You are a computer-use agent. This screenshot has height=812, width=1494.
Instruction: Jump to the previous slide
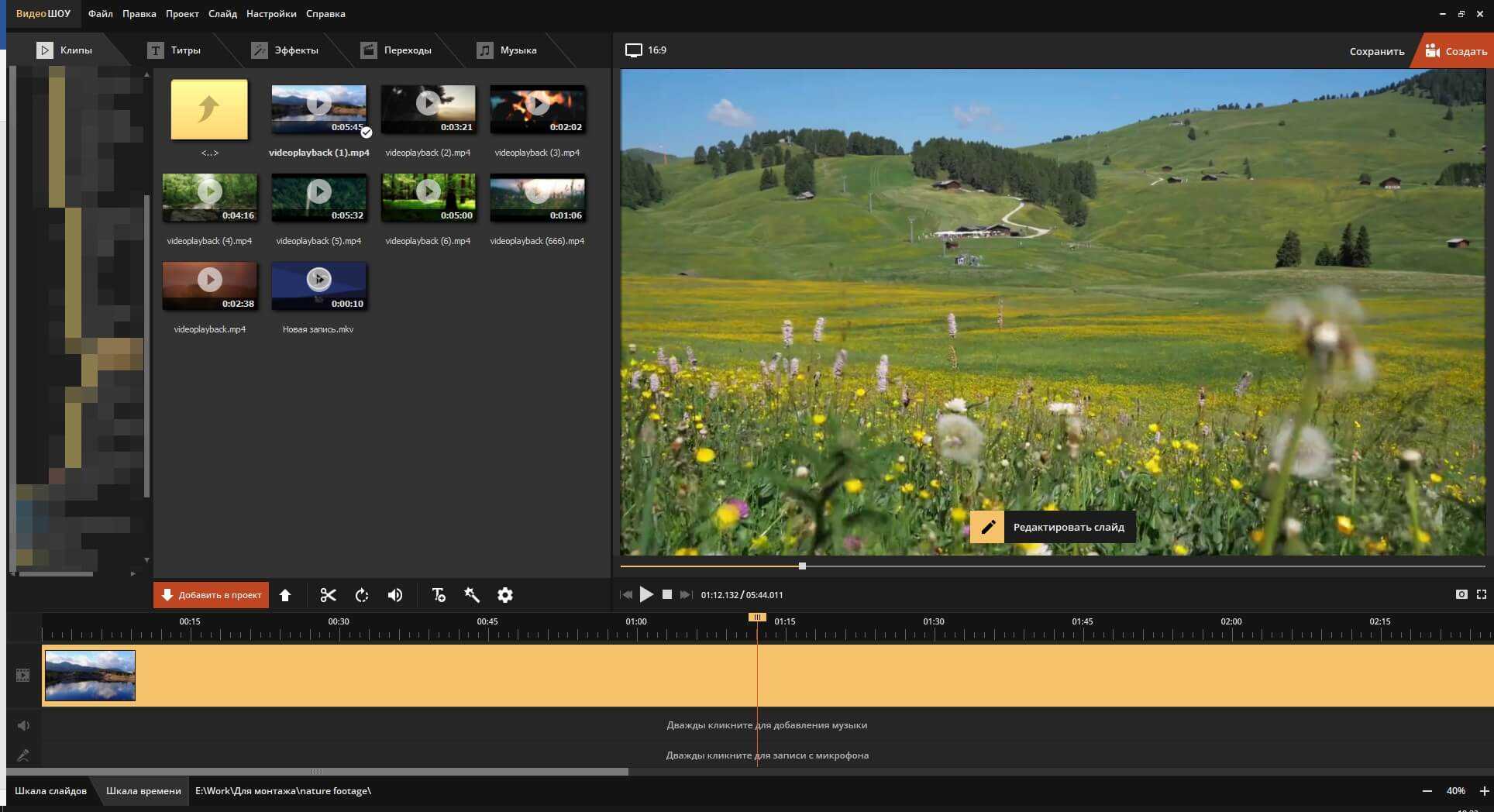coord(626,594)
